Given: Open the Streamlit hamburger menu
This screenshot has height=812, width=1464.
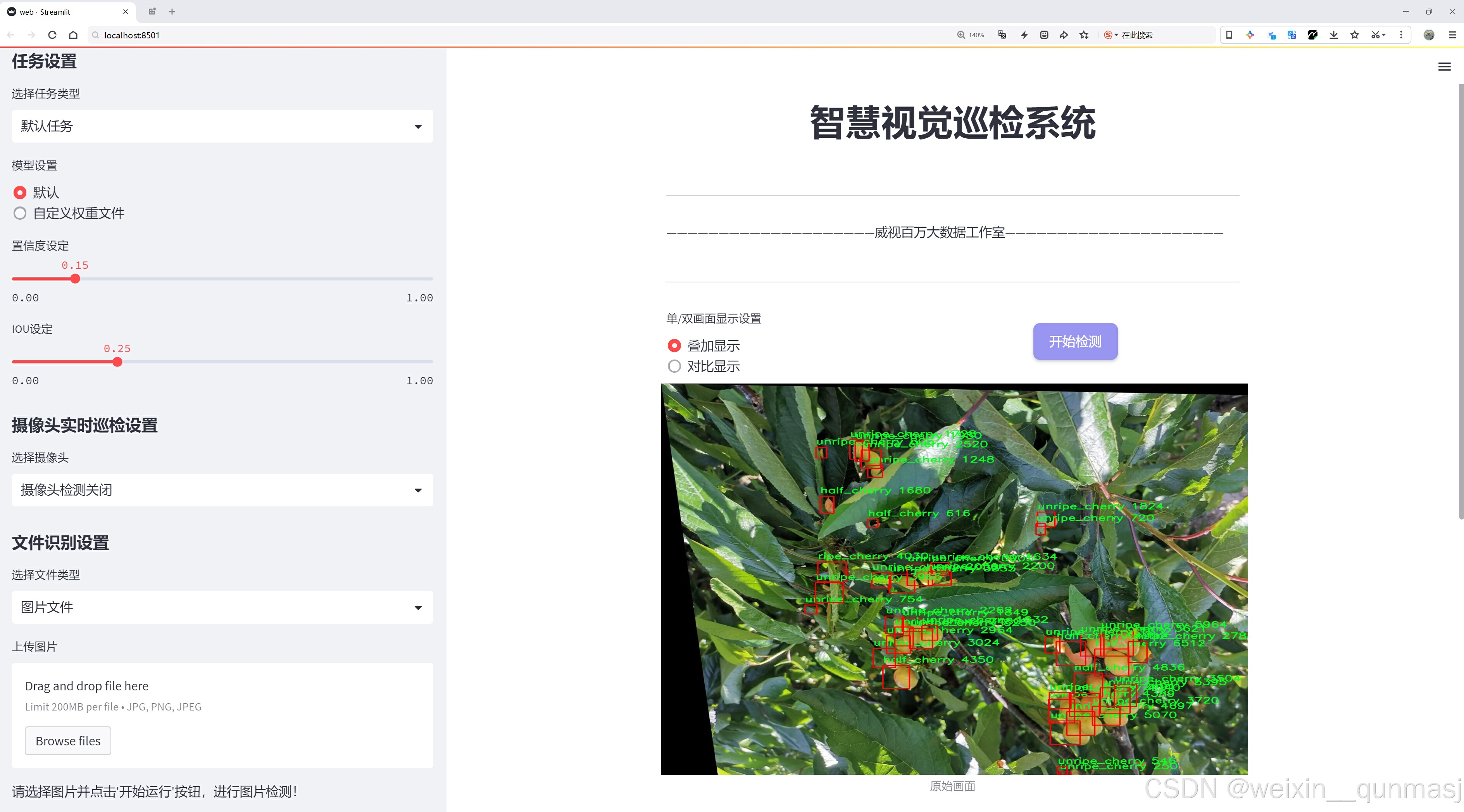Looking at the screenshot, I should [1444, 67].
